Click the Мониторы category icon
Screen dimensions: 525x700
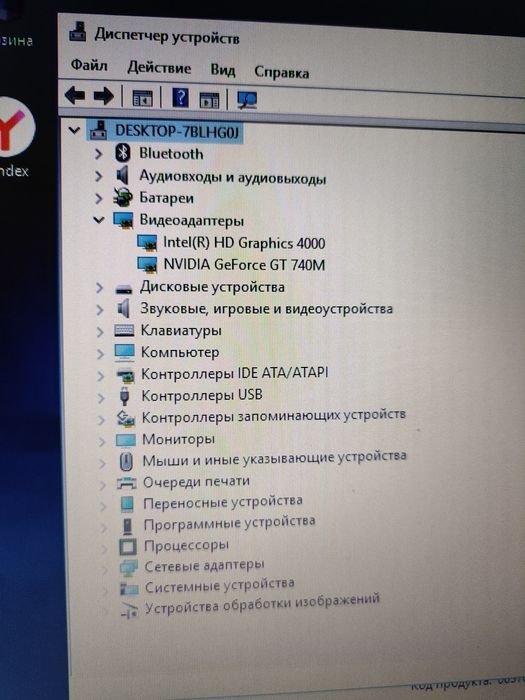(125, 441)
